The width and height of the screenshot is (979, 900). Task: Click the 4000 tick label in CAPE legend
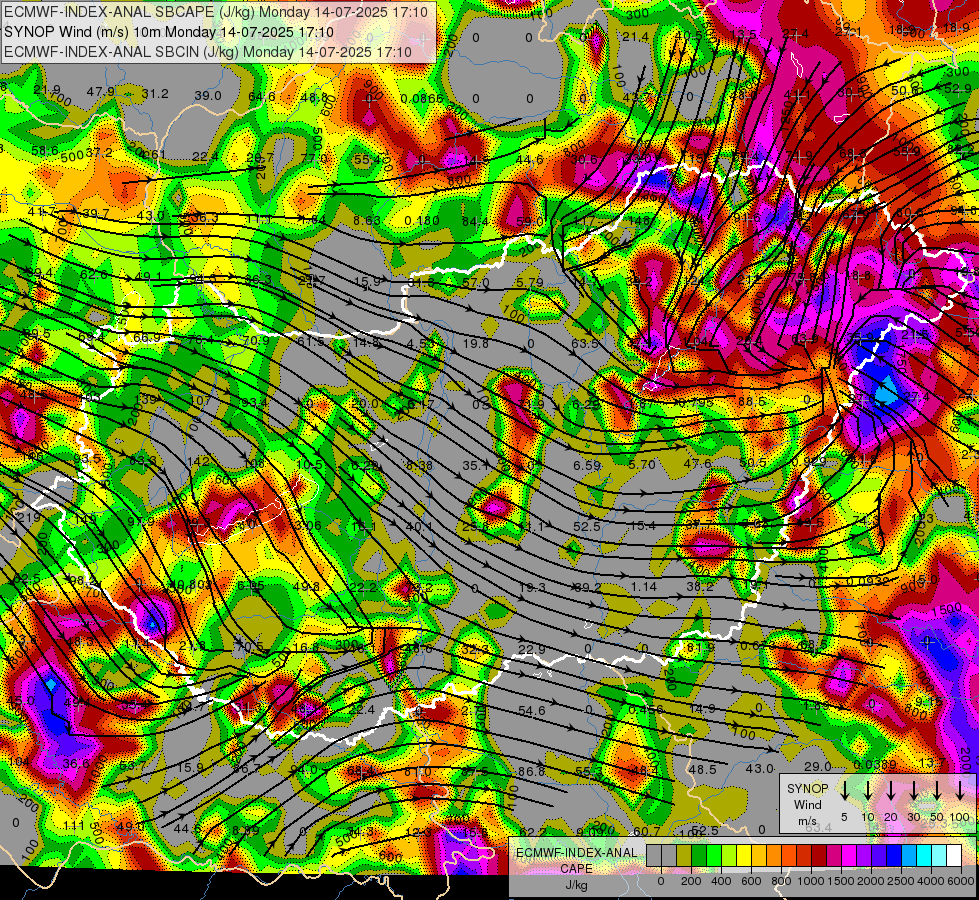point(930,881)
